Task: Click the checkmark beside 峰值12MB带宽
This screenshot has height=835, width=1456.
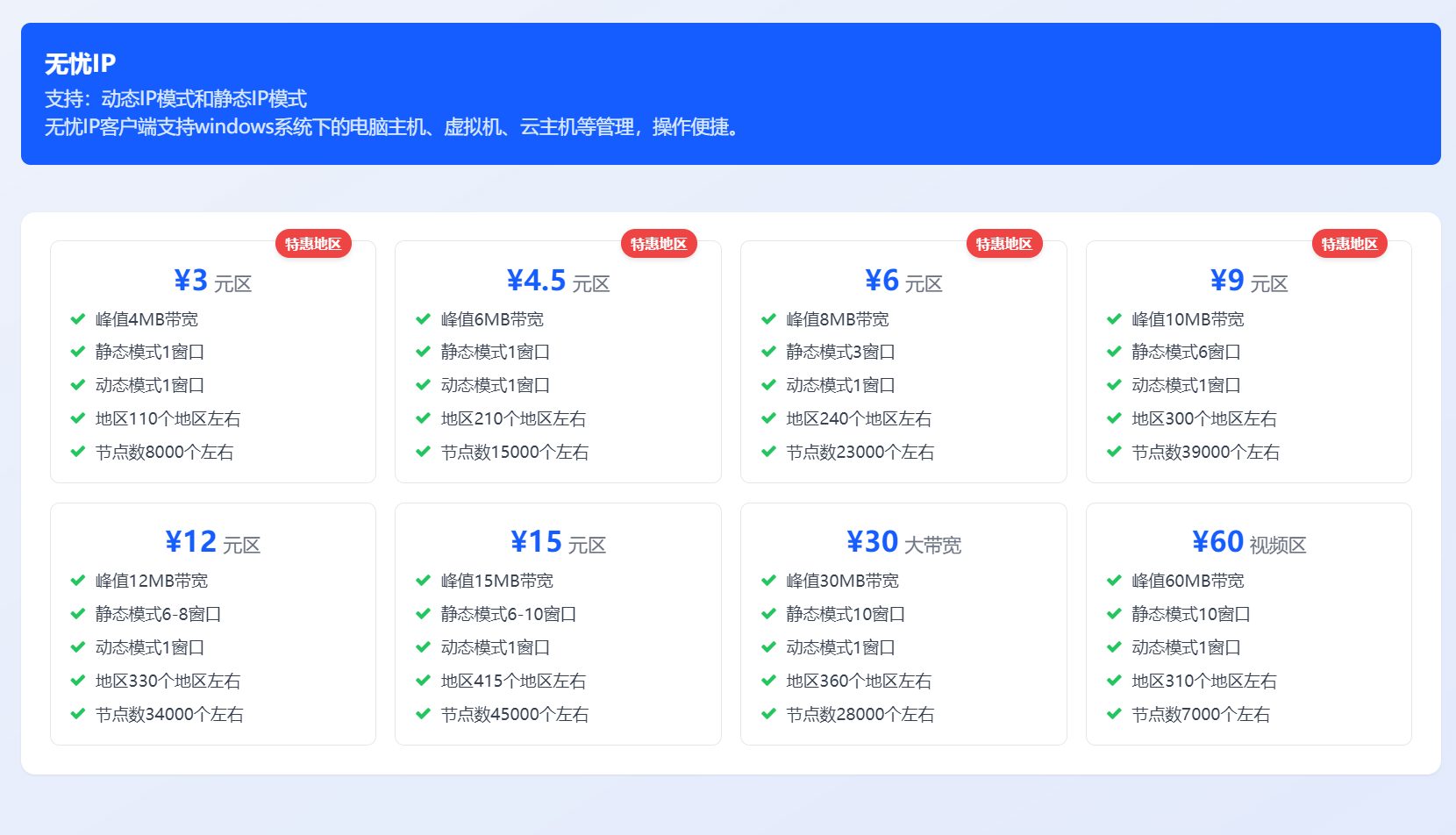Action: tap(77, 581)
